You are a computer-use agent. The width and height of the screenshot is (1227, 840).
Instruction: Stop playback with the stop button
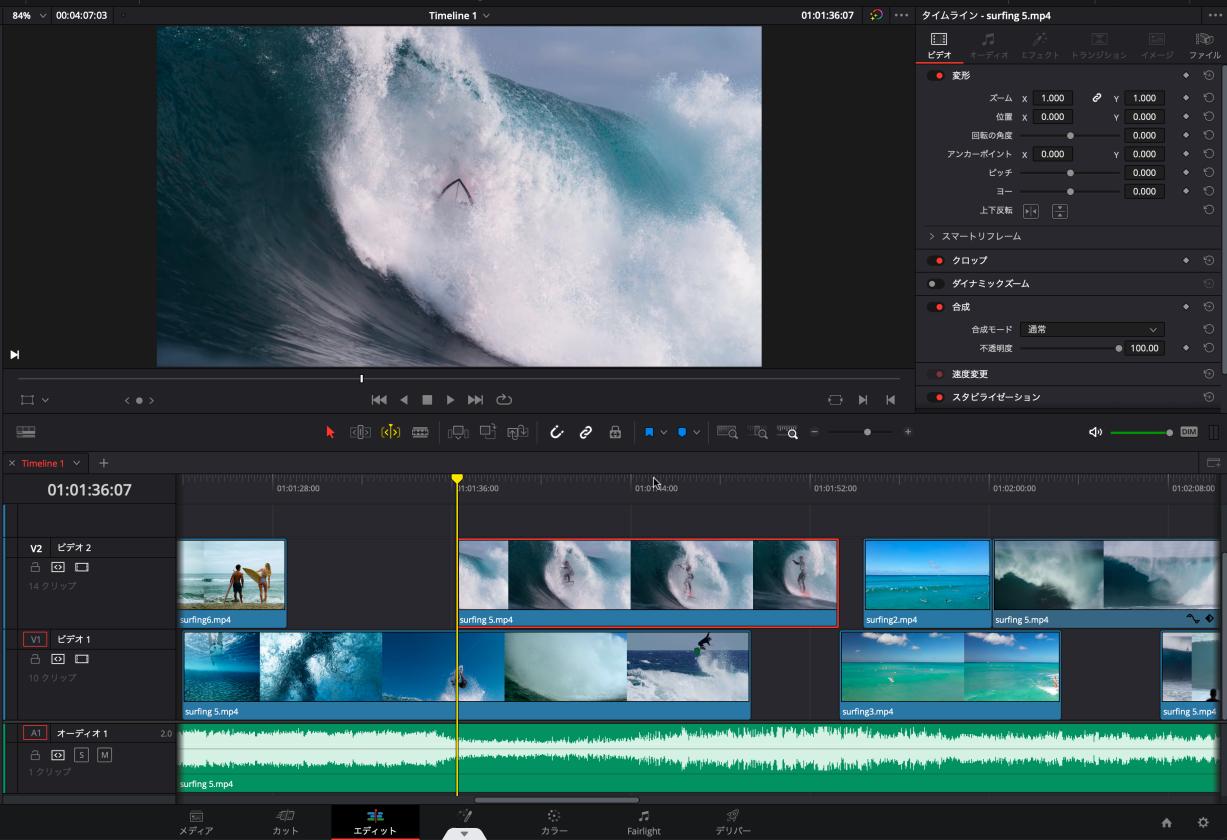point(427,400)
